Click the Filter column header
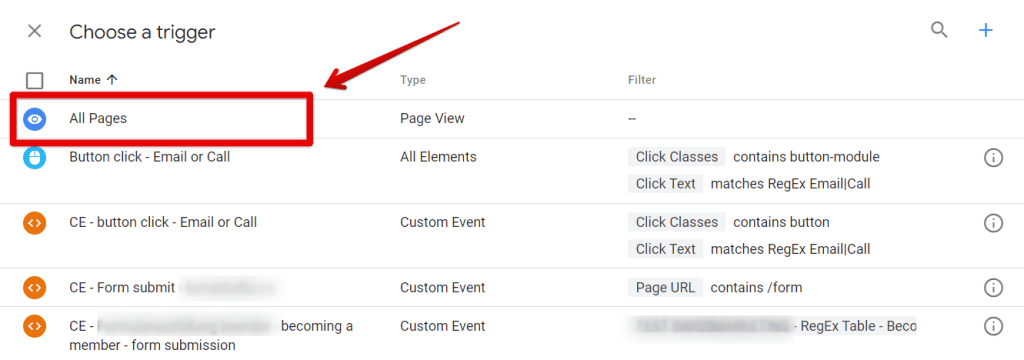The width and height of the screenshot is (1024, 360). pos(642,80)
